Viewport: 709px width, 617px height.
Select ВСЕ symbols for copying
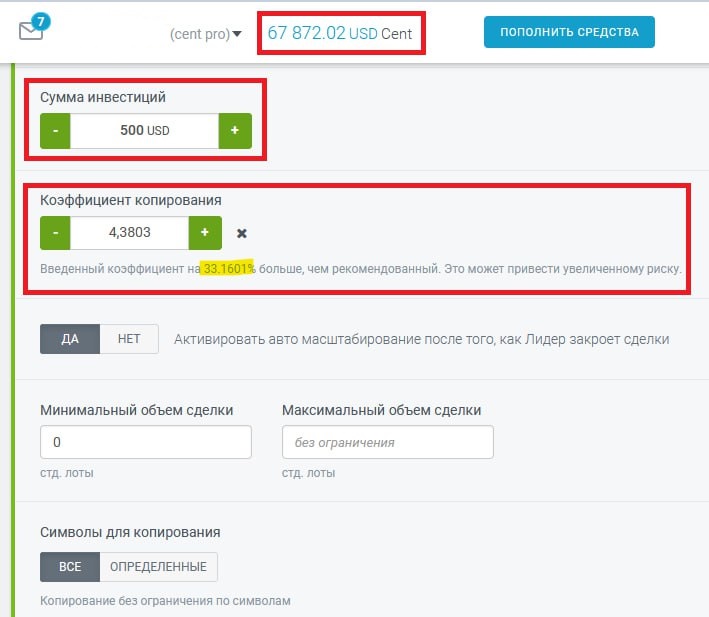(70, 567)
